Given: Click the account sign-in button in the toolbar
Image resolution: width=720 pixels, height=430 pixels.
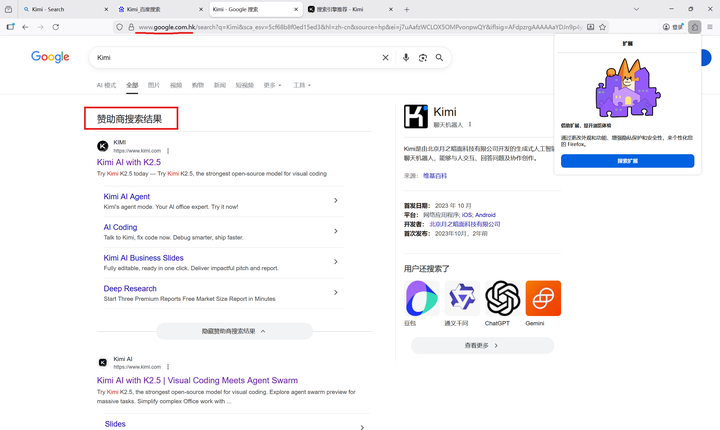Looking at the screenshot, I should pyautogui.click(x=673, y=27).
